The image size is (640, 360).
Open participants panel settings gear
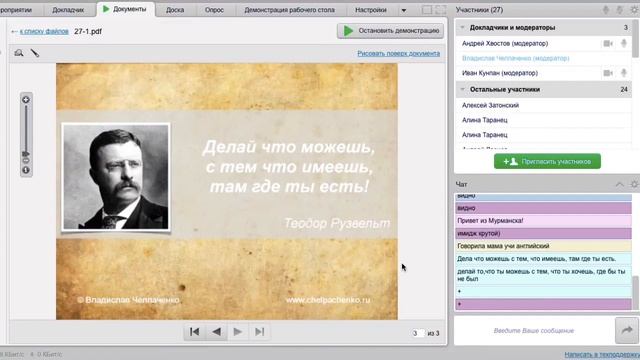(634, 10)
